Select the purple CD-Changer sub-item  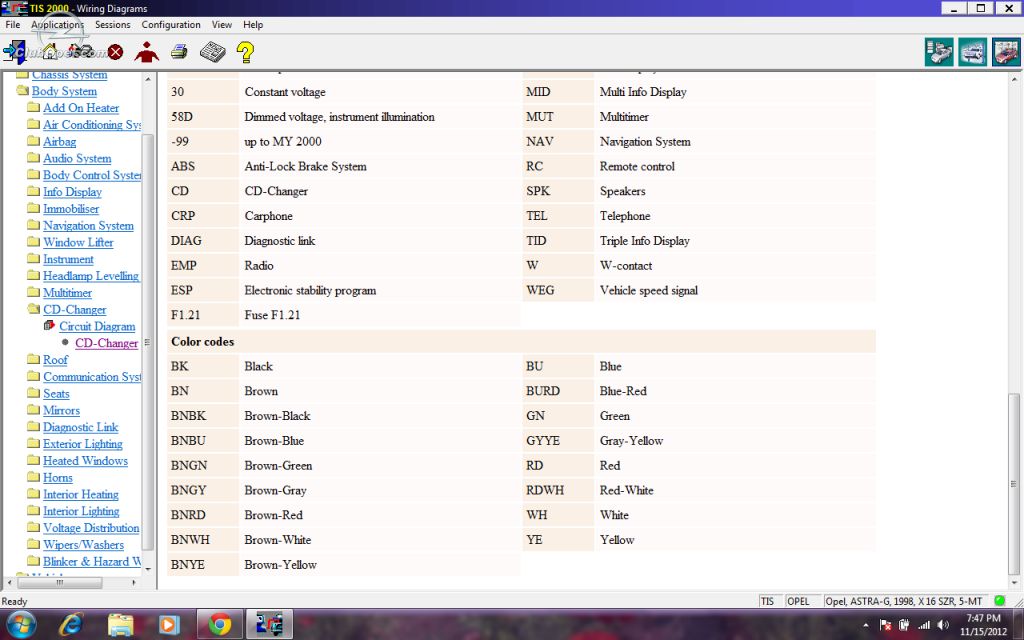(x=106, y=343)
